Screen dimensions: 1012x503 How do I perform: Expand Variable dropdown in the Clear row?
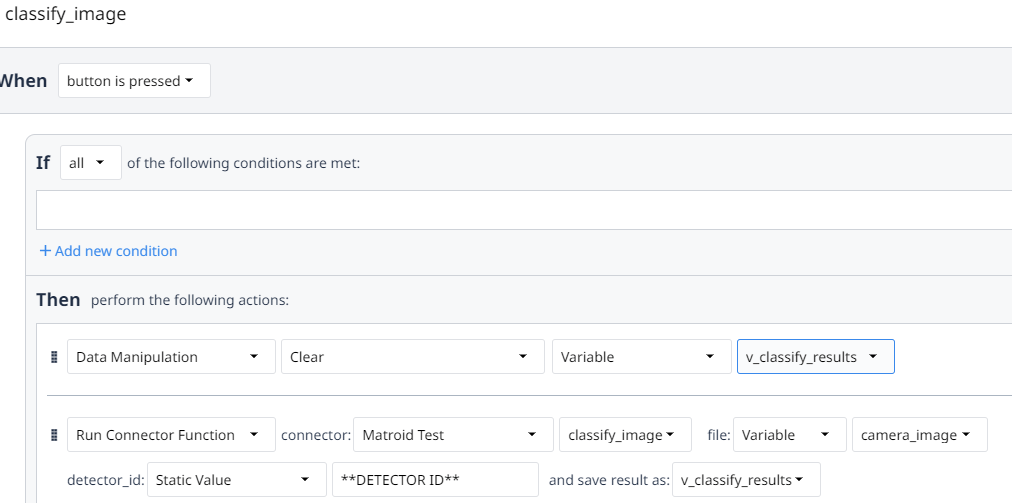pyautogui.click(x=641, y=357)
